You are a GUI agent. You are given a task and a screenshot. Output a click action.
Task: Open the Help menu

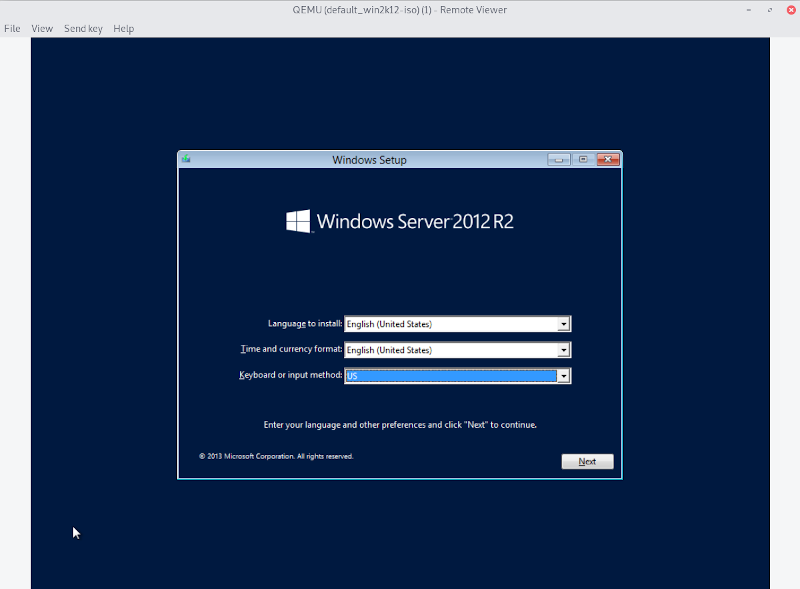123,28
